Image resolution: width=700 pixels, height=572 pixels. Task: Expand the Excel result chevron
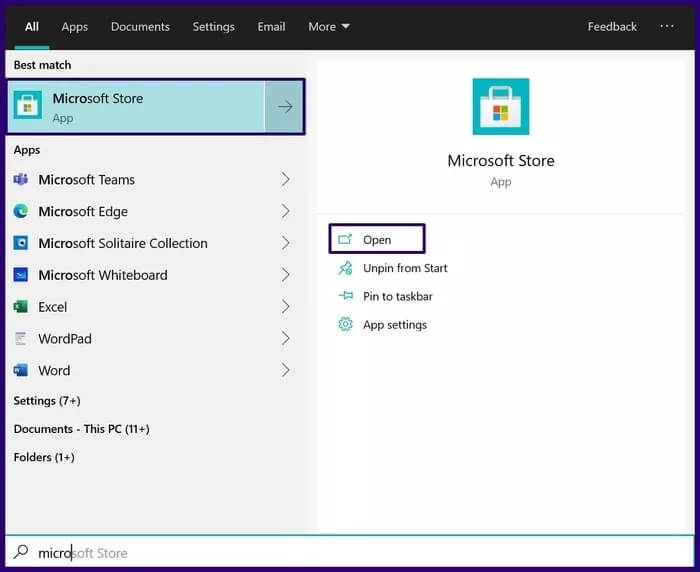tap(286, 307)
